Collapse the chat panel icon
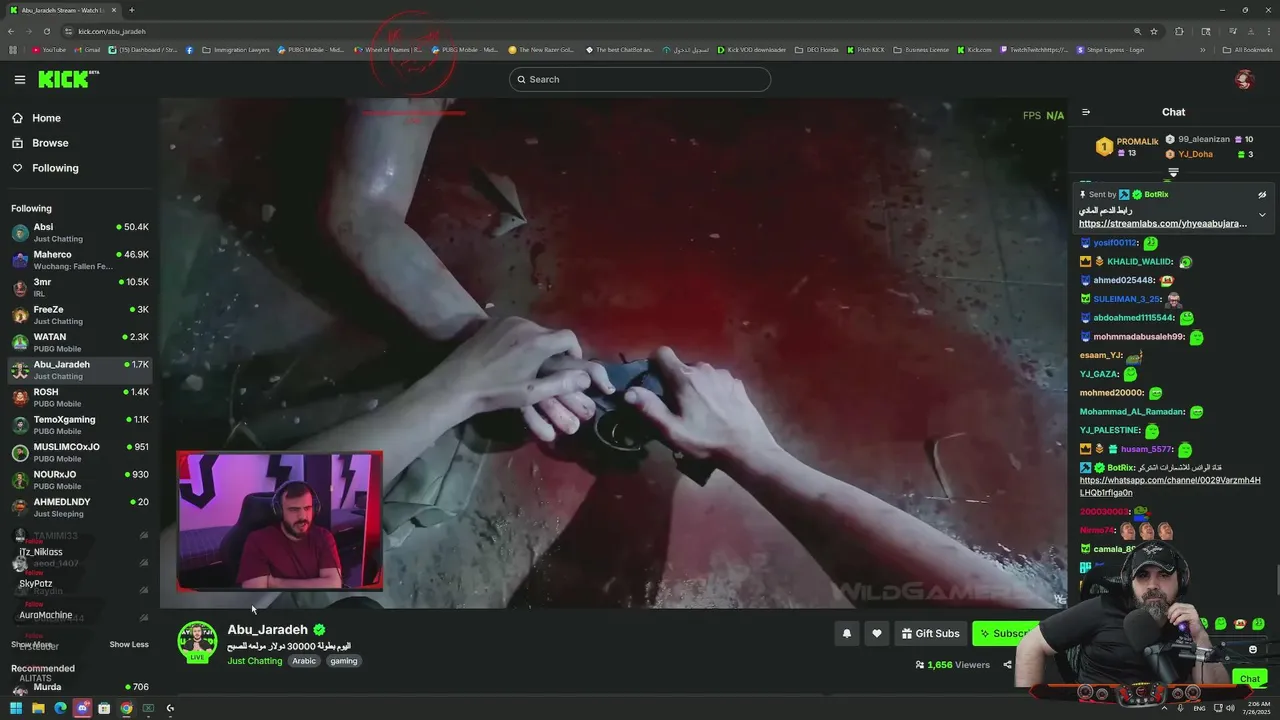The height and width of the screenshot is (720, 1280). 1086,112
